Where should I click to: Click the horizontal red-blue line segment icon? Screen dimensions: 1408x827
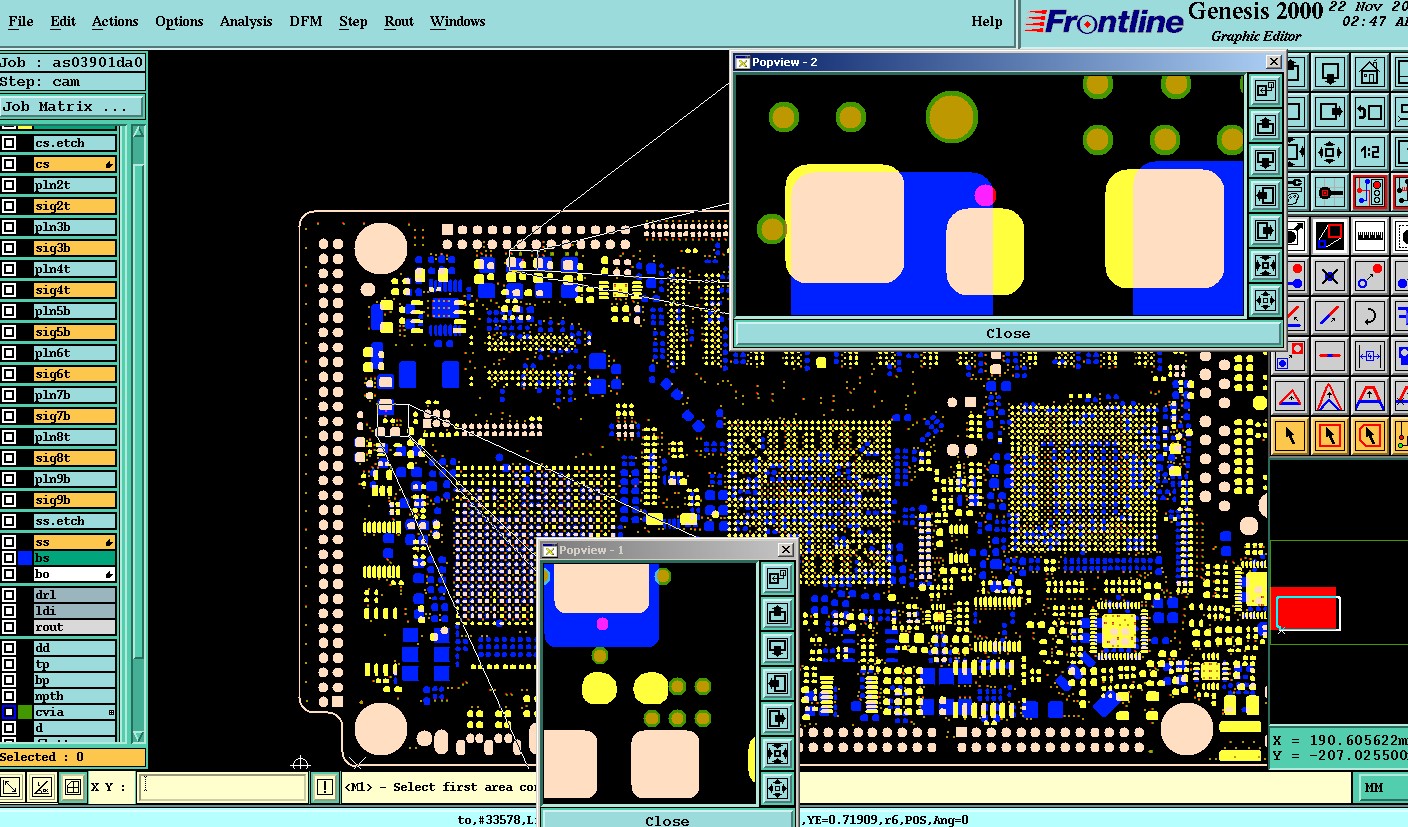pyautogui.click(x=1329, y=355)
